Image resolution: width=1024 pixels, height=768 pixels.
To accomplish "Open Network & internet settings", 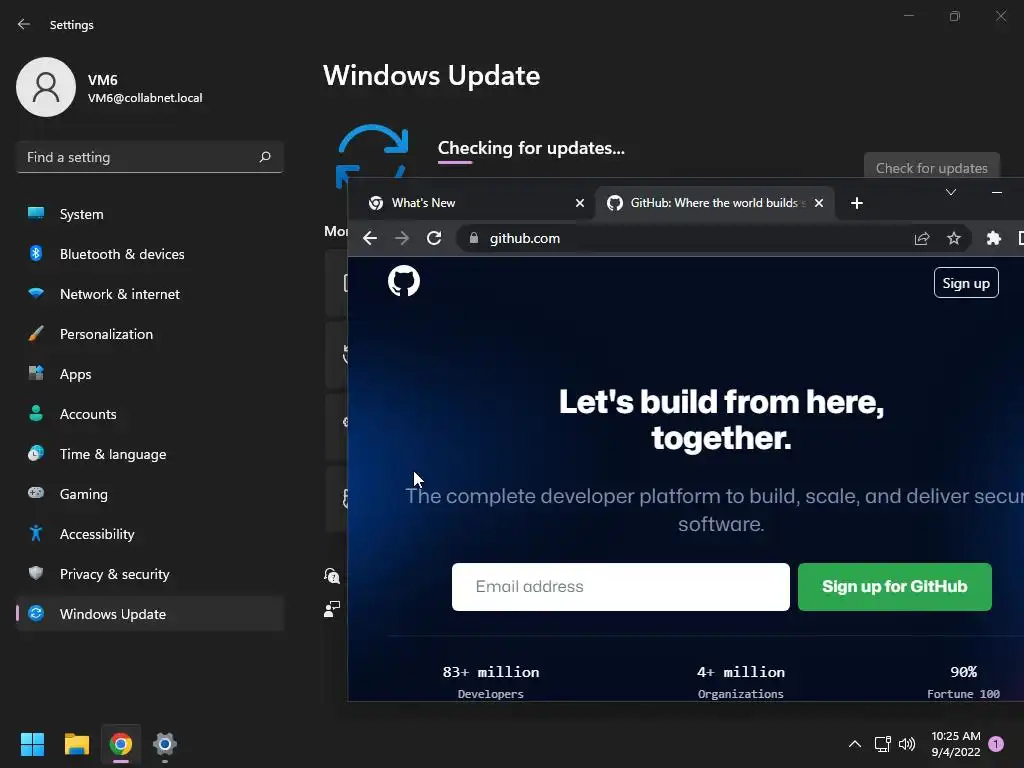I will coord(150,294).
